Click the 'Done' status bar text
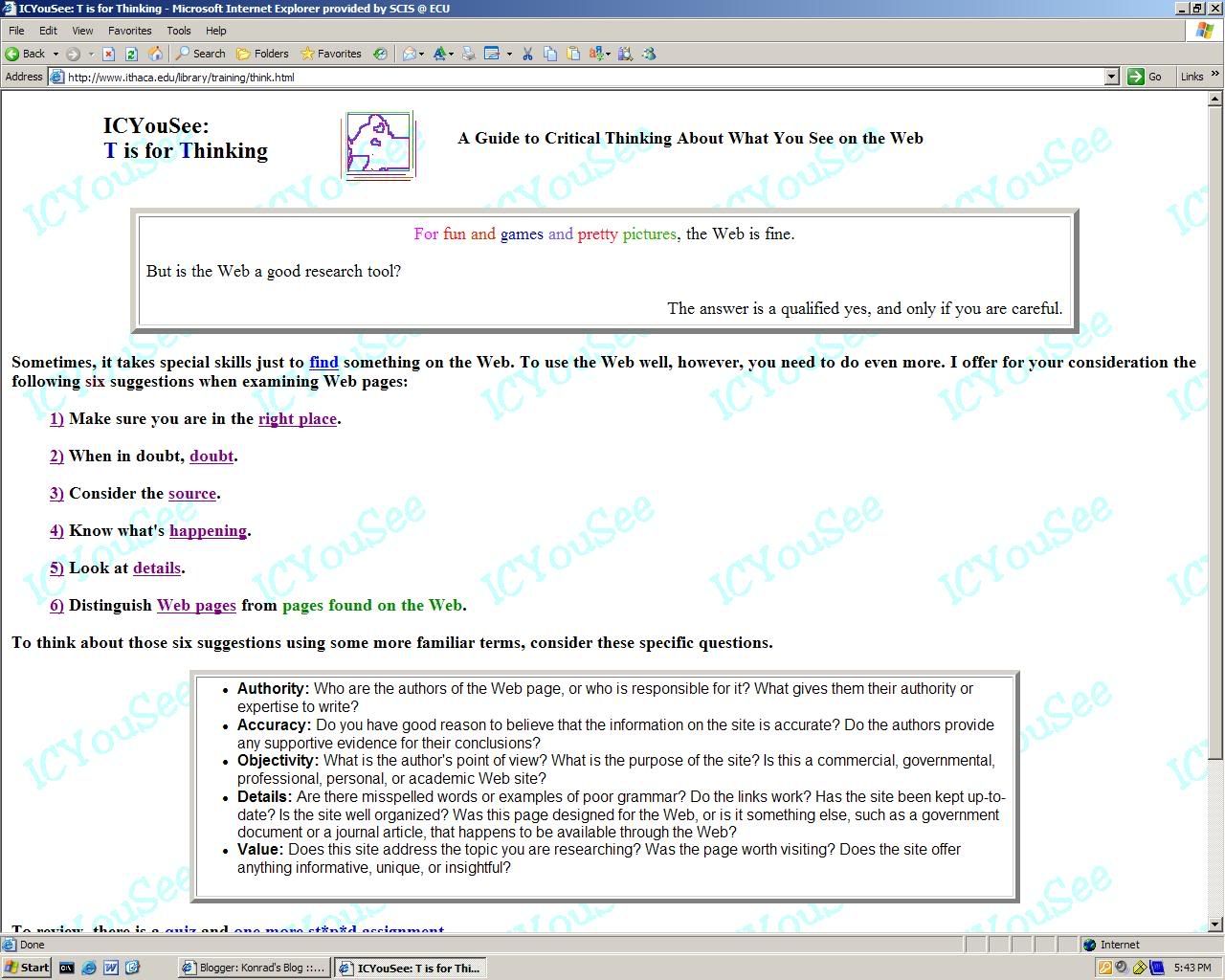Viewport: 1225px width, 980px height. pos(33,945)
